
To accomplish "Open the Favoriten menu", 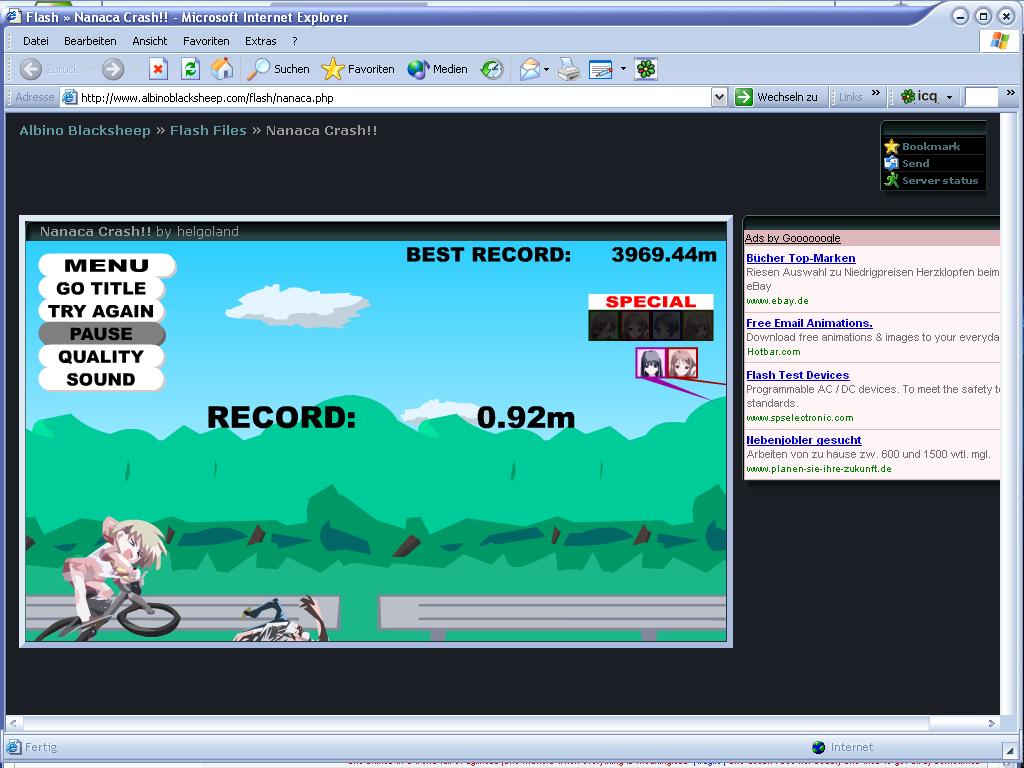I will (206, 40).
